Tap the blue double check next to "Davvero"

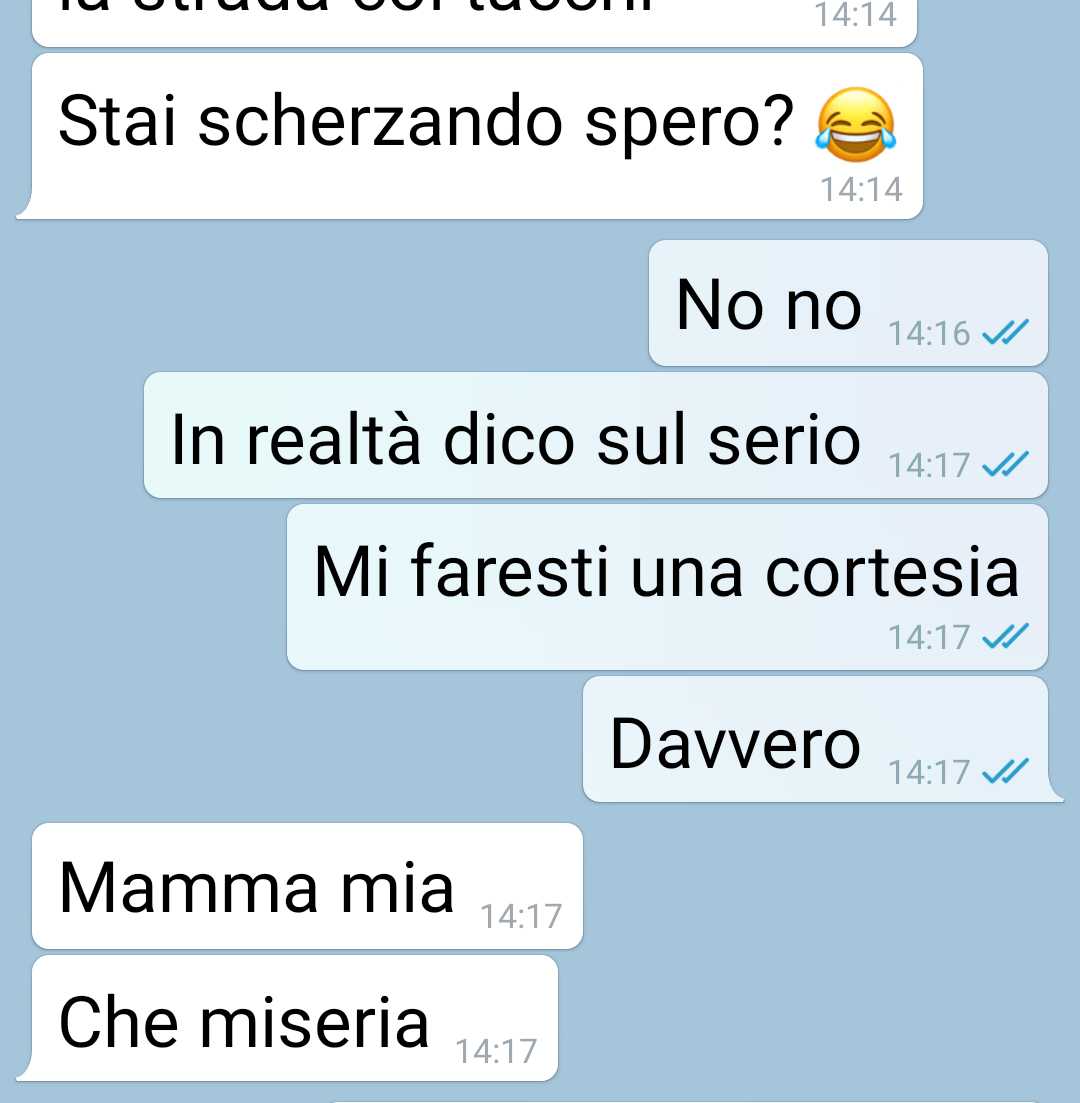1005,771
